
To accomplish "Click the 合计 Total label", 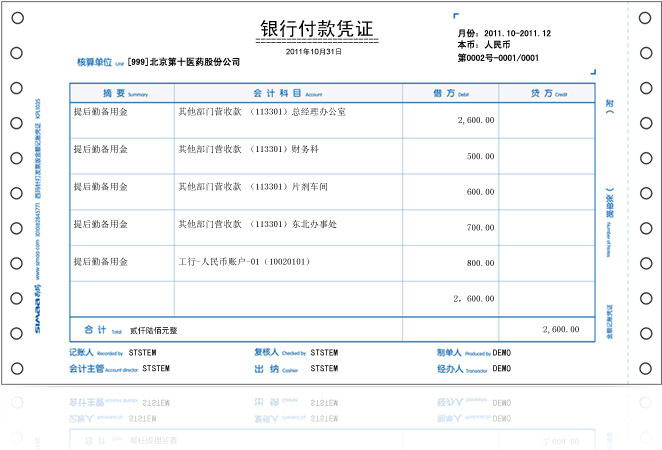I will [x=103, y=330].
